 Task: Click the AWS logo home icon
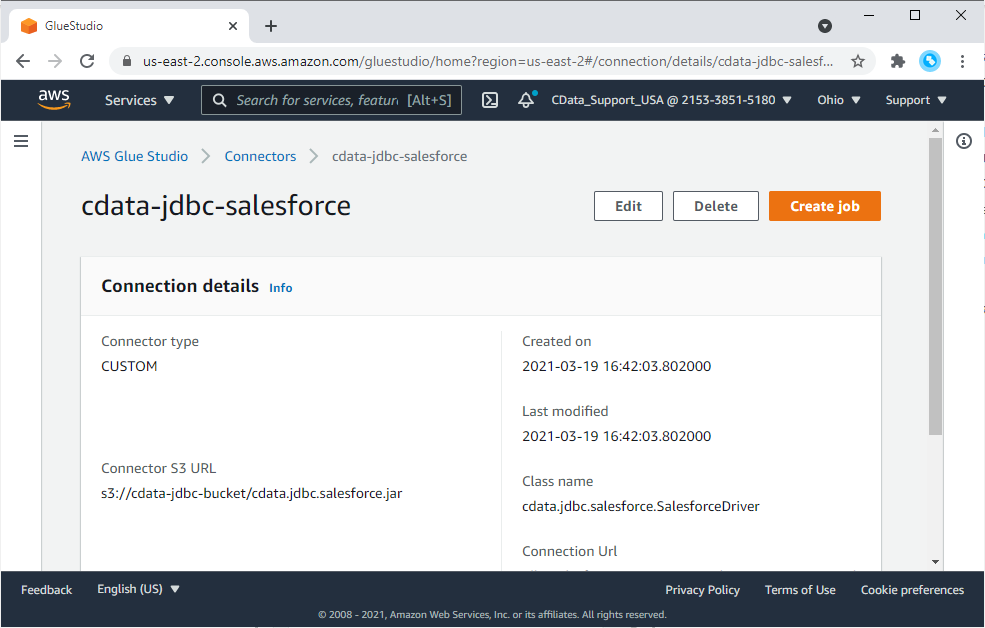coord(54,99)
